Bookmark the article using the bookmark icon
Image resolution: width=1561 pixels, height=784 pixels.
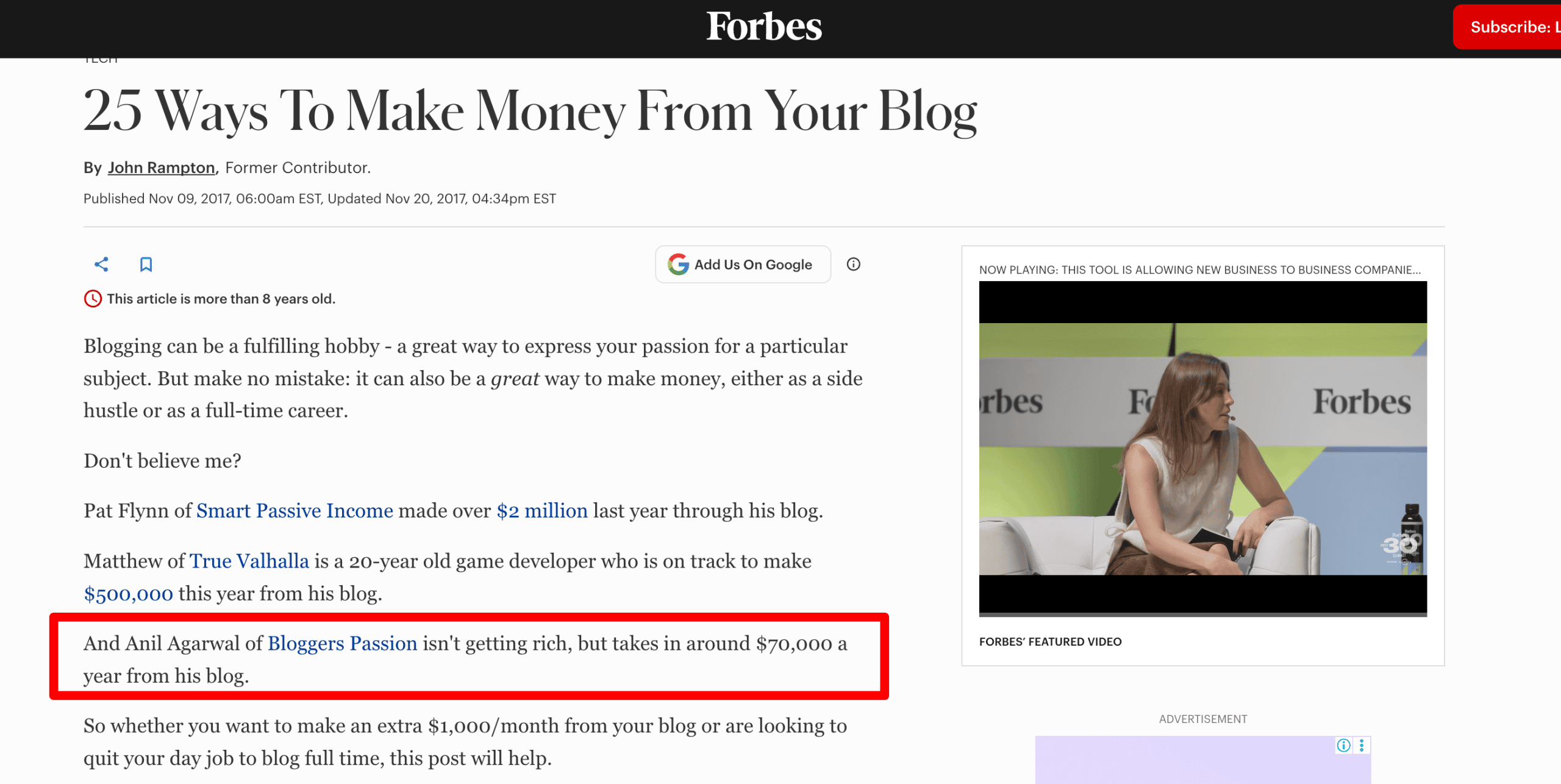(x=145, y=265)
